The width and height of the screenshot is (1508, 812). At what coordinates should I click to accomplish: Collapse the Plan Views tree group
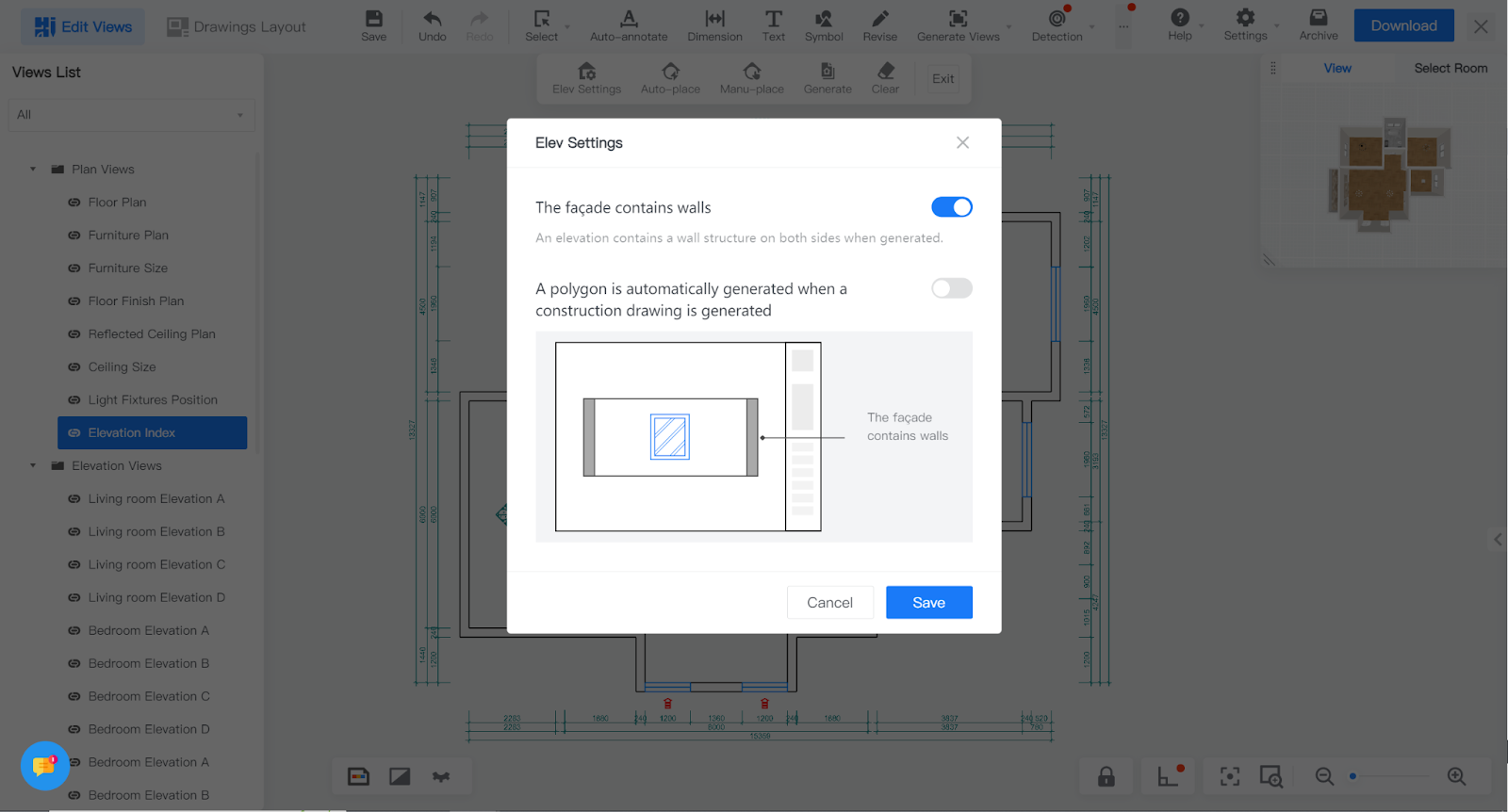tap(33, 170)
